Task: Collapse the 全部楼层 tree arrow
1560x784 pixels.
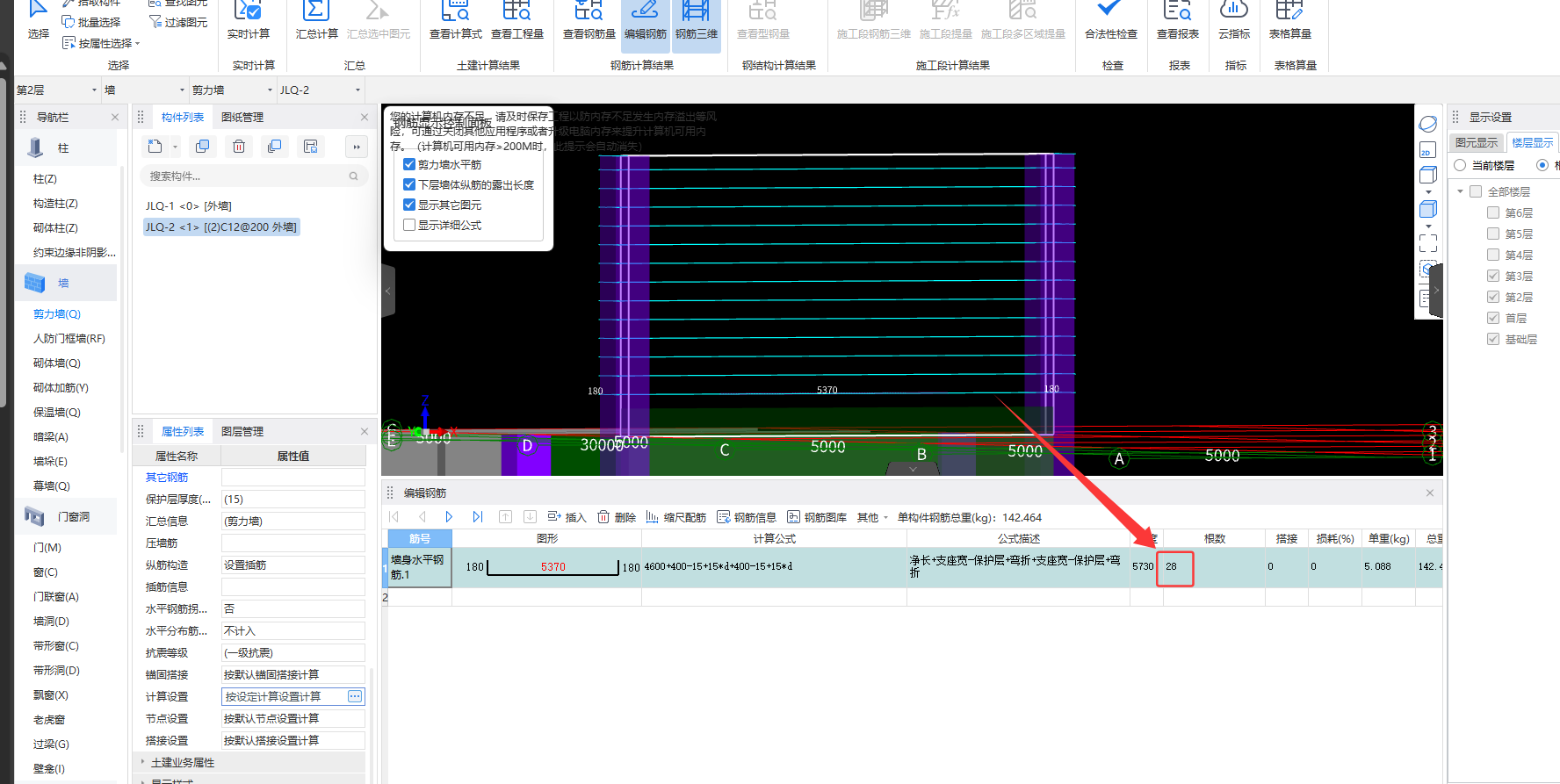Action: tap(1460, 191)
